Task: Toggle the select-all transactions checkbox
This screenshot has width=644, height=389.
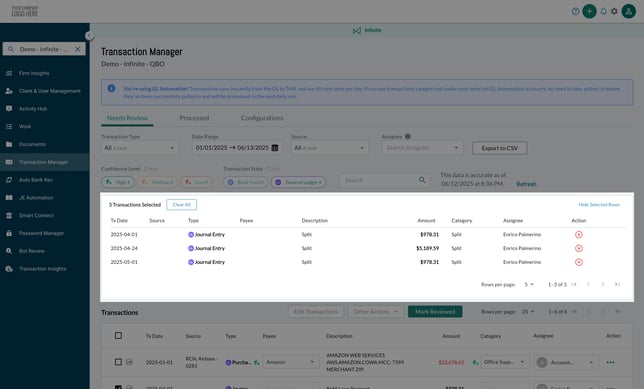Action: pos(118,336)
